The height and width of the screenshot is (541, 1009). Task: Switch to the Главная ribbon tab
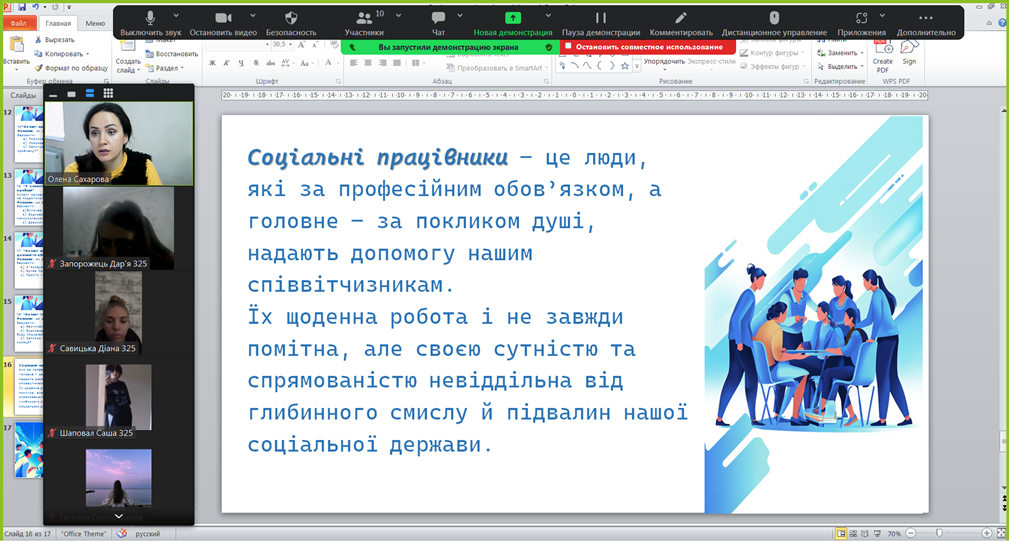pyautogui.click(x=58, y=23)
